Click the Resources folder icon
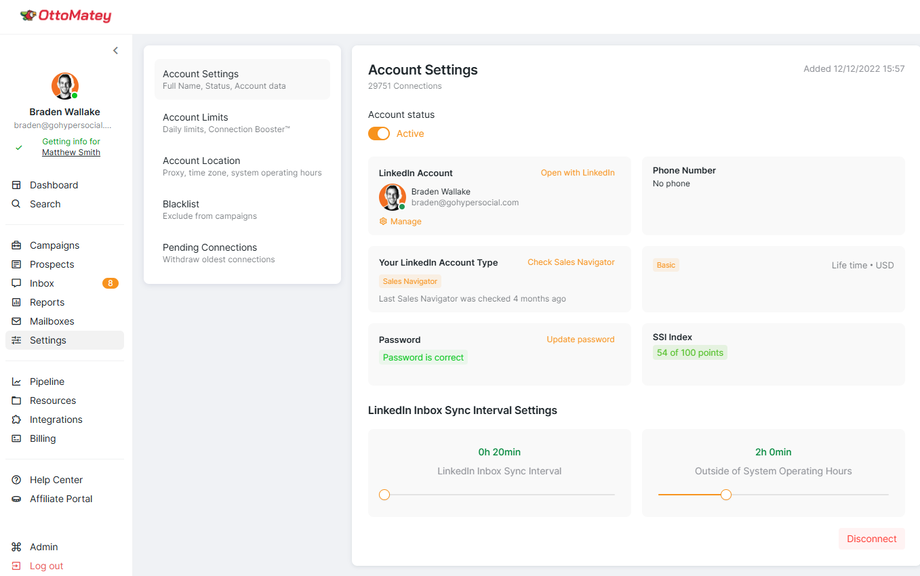Image resolution: width=920 pixels, height=576 pixels. (16, 401)
